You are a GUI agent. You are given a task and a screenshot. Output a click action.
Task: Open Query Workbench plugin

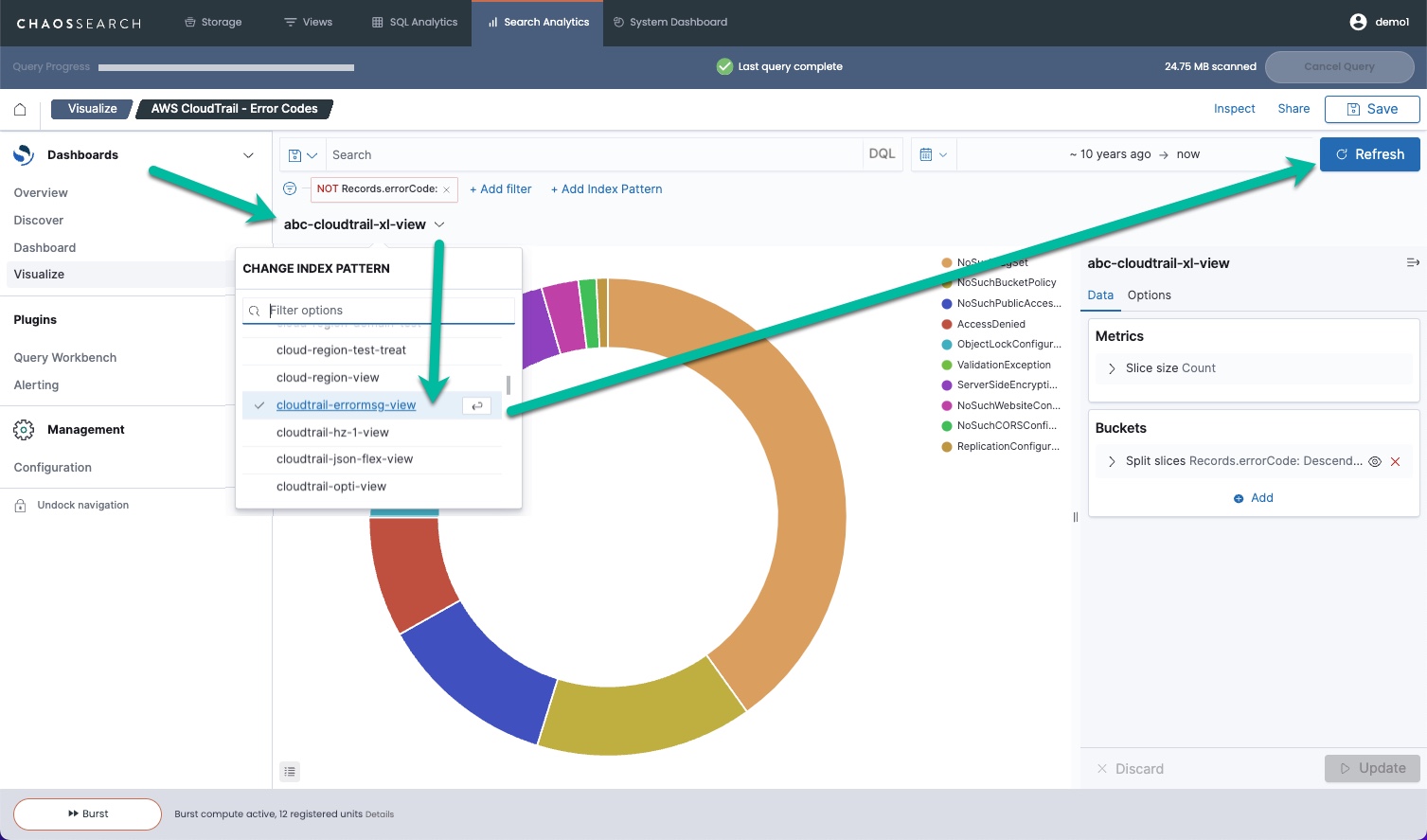click(x=65, y=358)
